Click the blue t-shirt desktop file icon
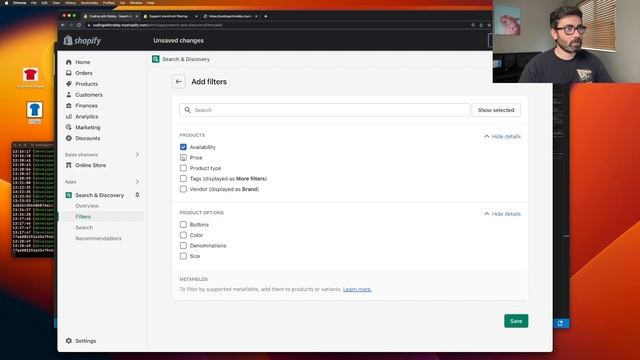640x360 pixels. click(x=35, y=110)
